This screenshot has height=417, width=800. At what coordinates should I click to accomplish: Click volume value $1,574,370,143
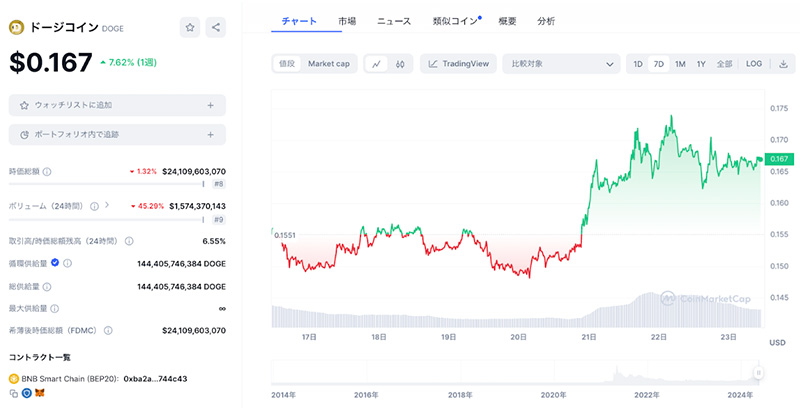click(197, 206)
